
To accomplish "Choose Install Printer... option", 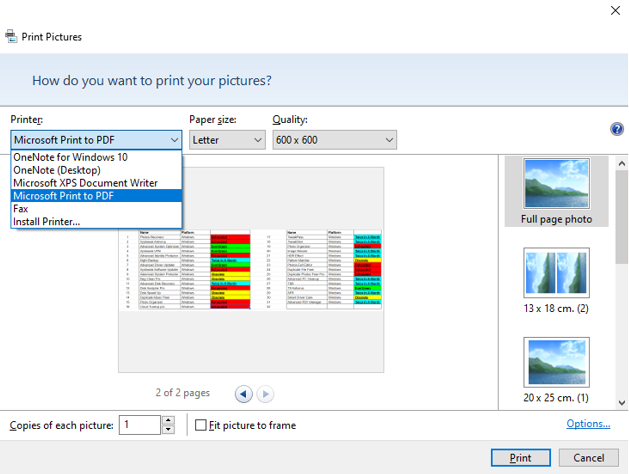I will (x=96, y=221).
